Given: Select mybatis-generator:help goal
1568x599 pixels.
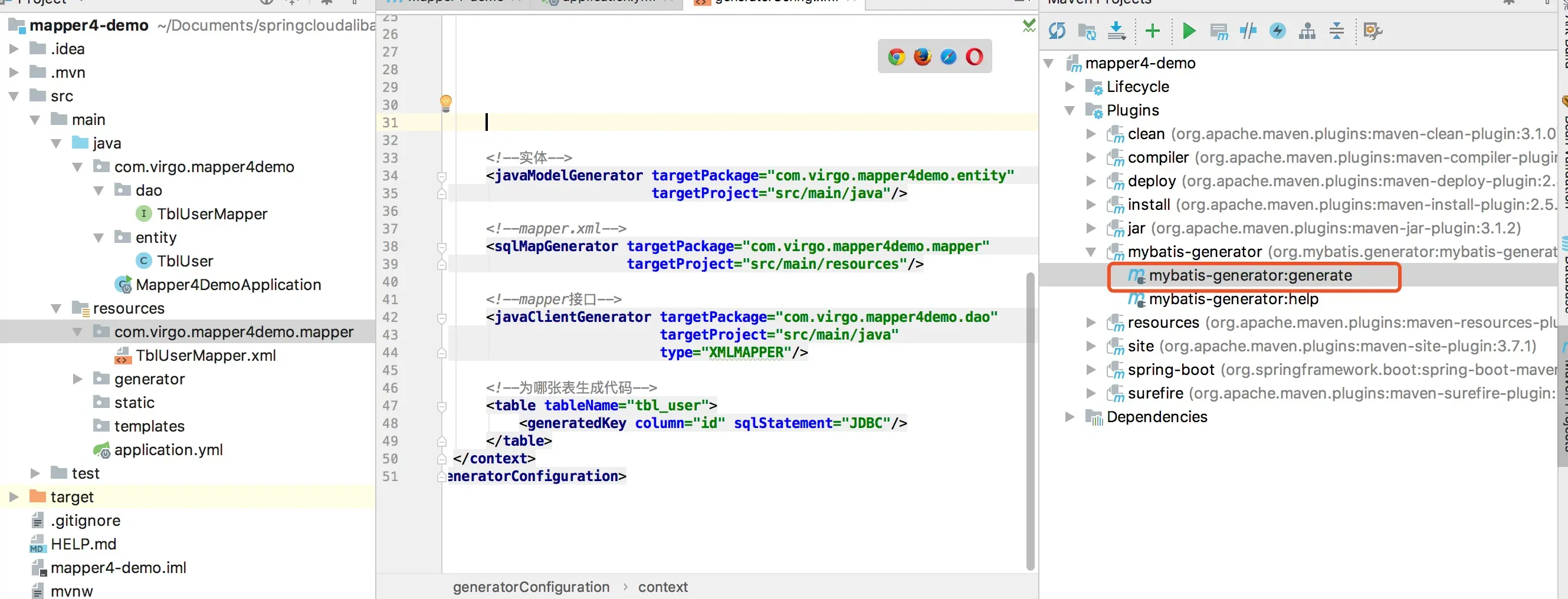Looking at the screenshot, I should pyautogui.click(x=1233, y=299).
